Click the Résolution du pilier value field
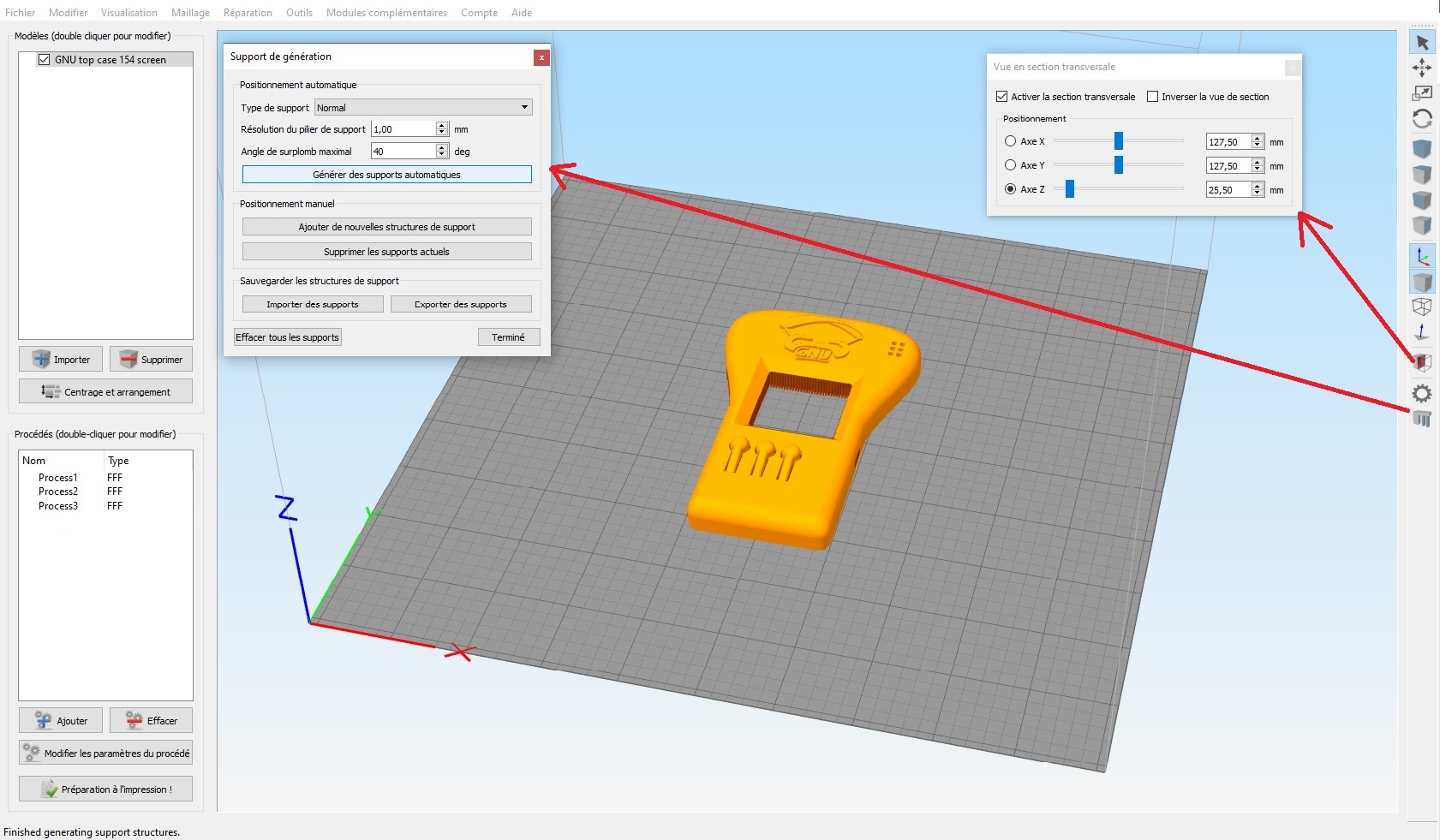The image size is (1440, 840). (x=403, y=128)
